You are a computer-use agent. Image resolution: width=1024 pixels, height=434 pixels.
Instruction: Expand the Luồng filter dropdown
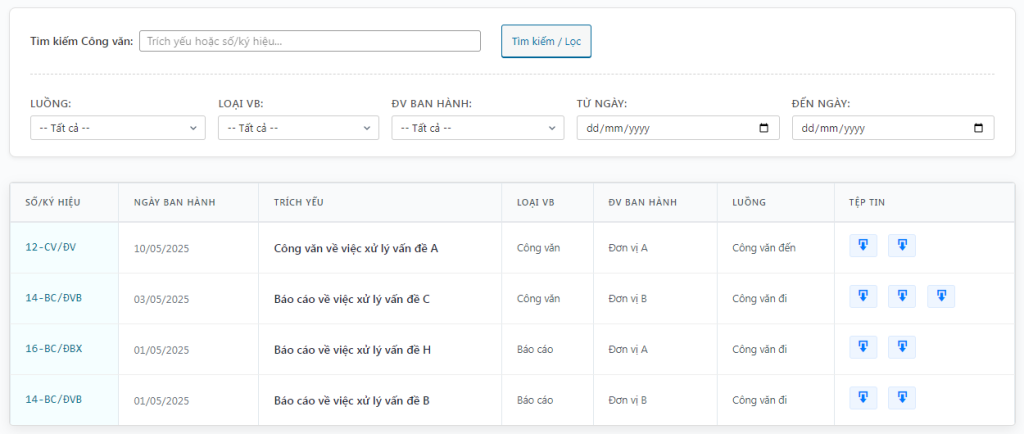coord(118,128)
